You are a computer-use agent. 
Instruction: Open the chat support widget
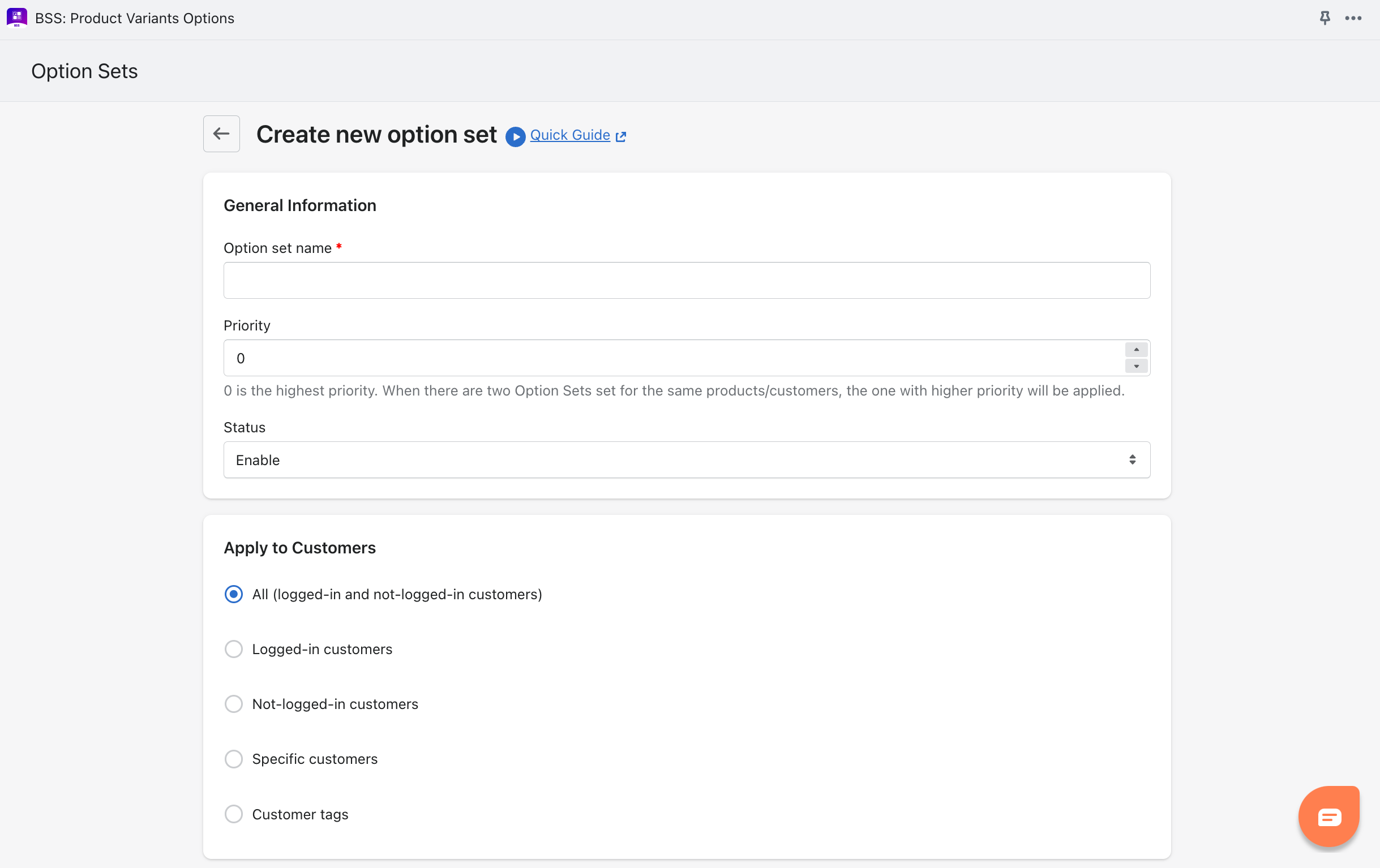pos(1328,816)
